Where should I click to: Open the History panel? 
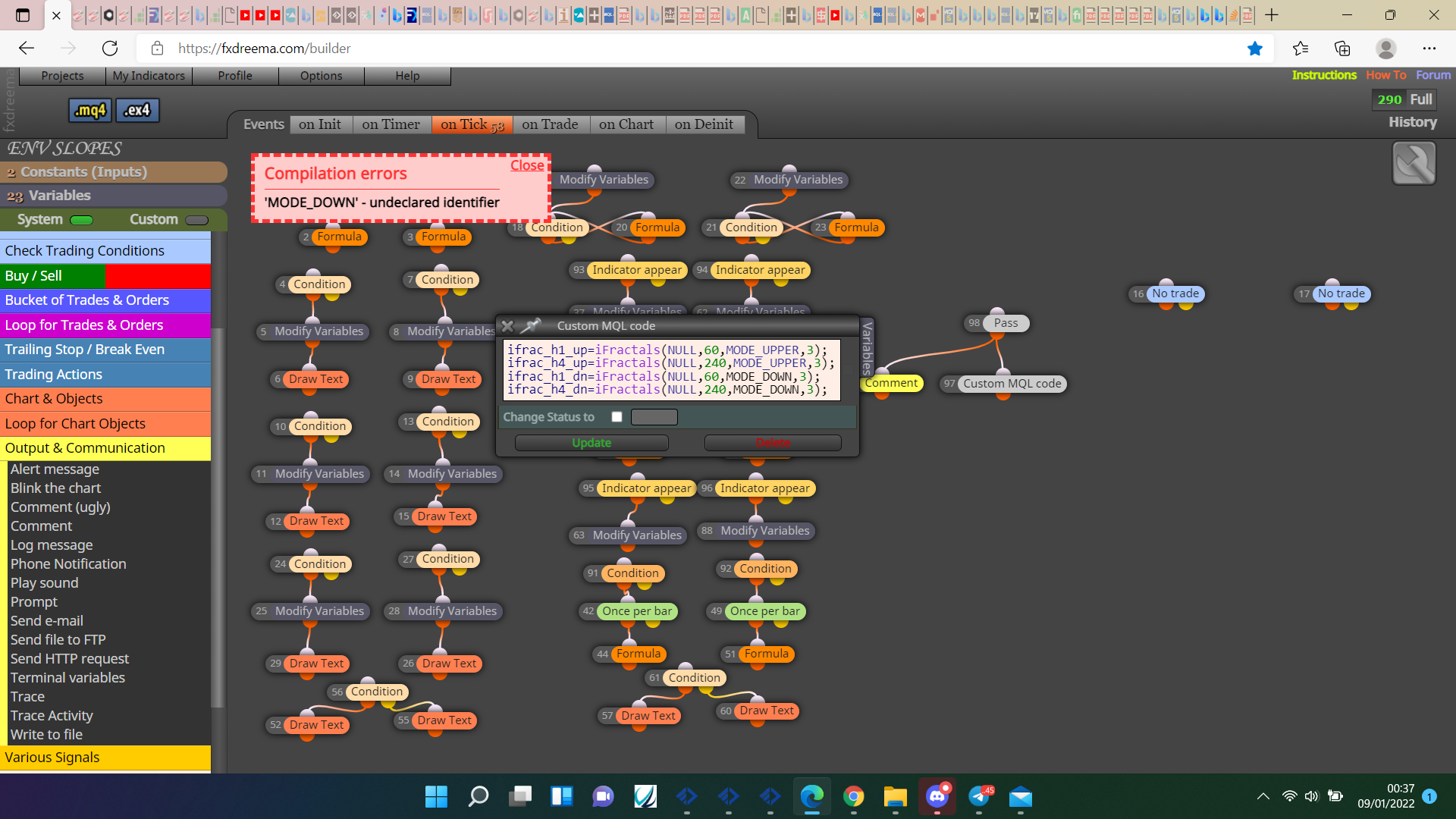coord(1413,122)
